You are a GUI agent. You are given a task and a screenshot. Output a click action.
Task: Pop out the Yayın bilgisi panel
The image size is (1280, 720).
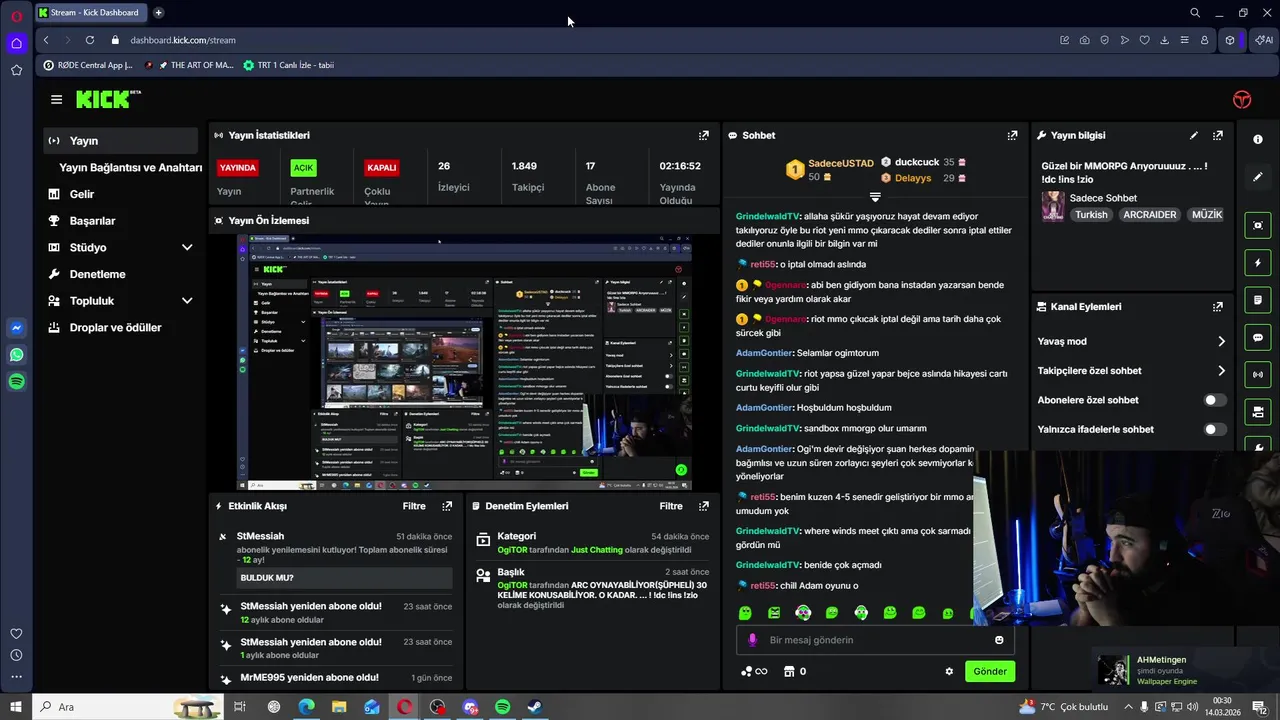pos(1218,135)
